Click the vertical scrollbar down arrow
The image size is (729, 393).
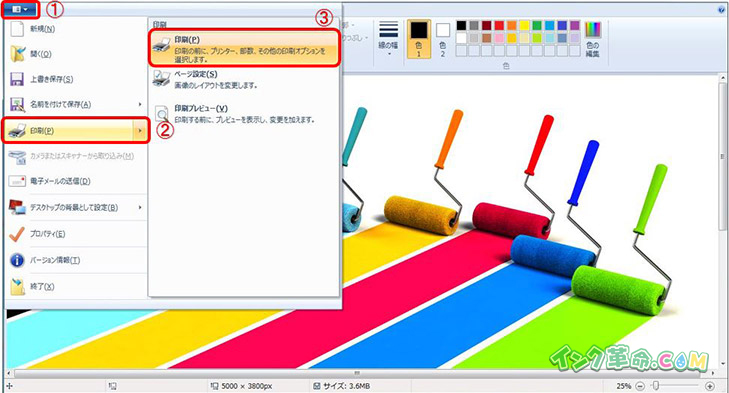click(722, 365)
